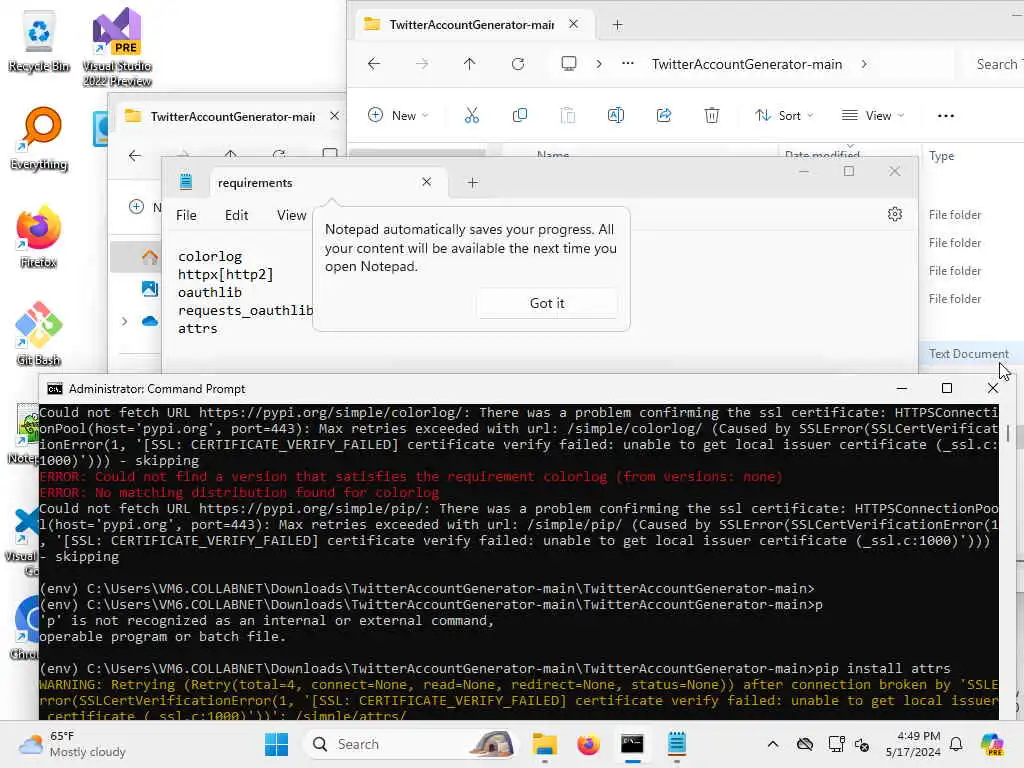Click the colorlog line in Notepad
The height and width of the screenshot is (768, 1024).
(x=210, y=257)
